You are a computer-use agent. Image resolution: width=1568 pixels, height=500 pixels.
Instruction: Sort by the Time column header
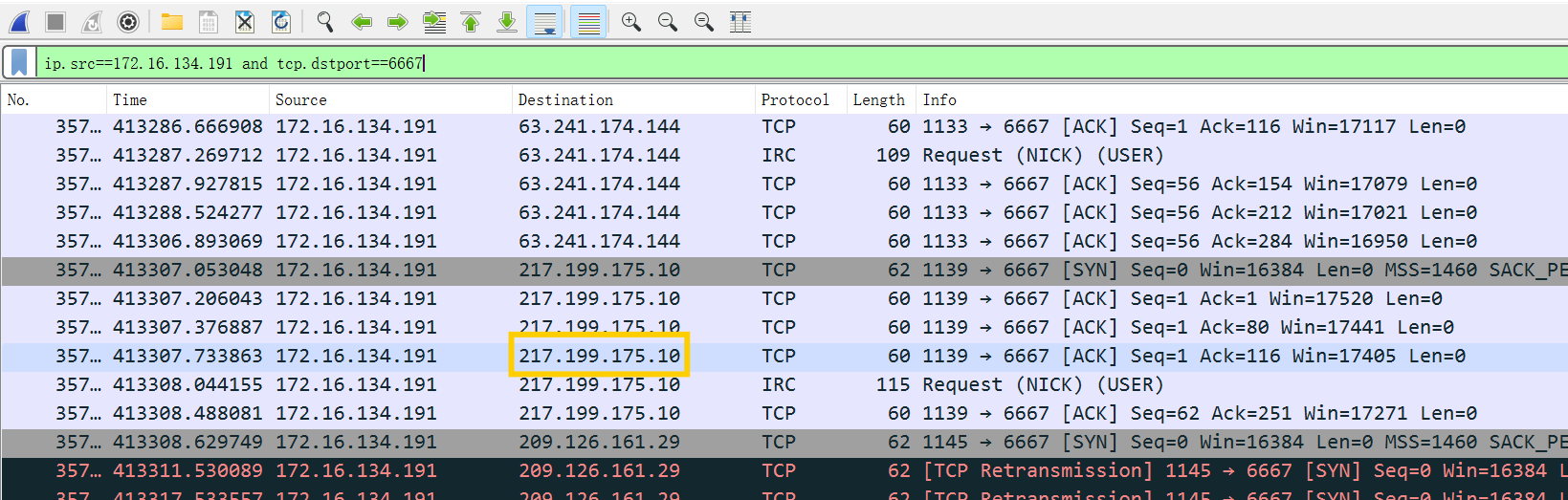[x=188, y=99]
